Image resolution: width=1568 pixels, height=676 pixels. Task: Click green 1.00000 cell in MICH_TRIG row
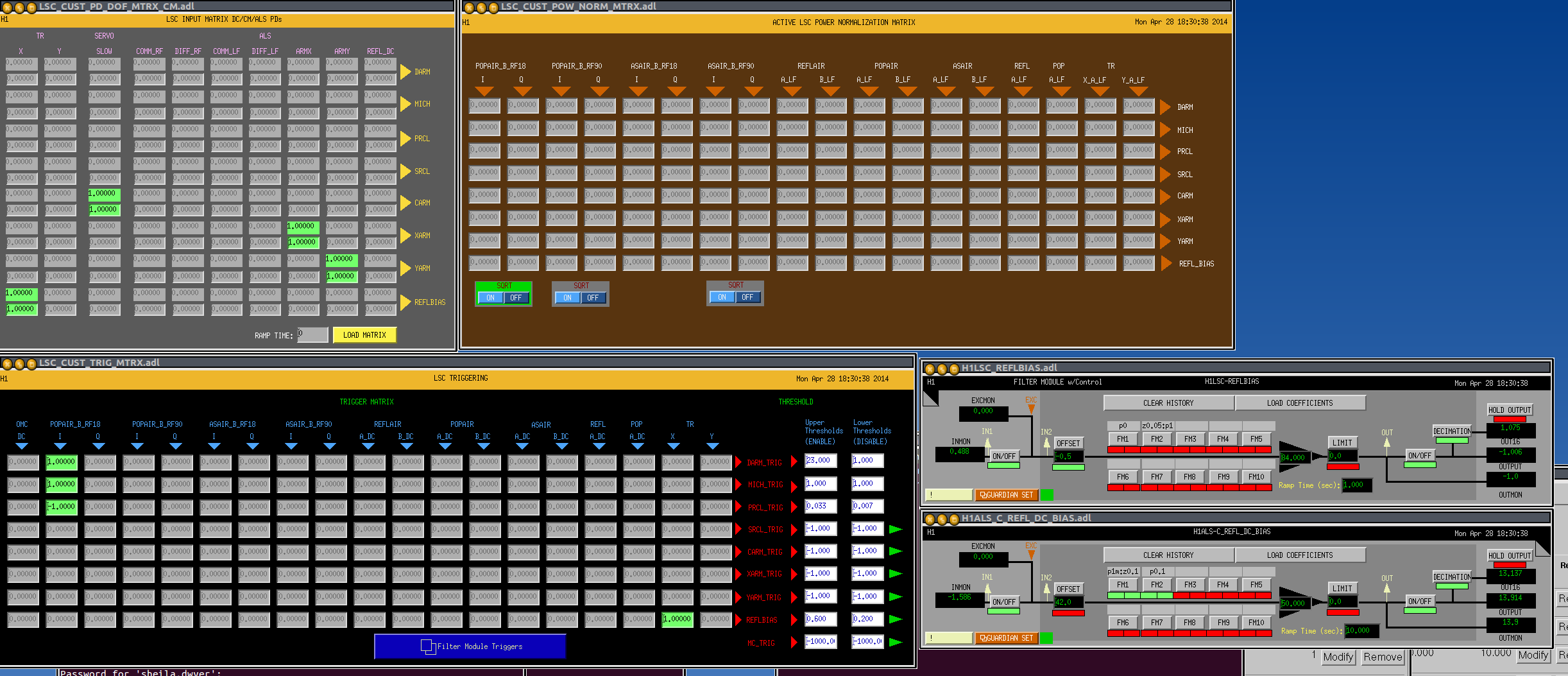(x=62, y=484)
